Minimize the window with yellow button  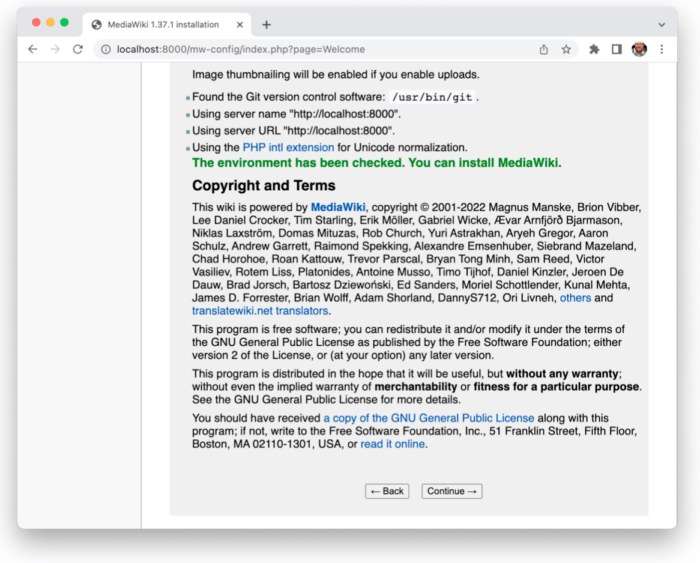[x=50, y=22]
